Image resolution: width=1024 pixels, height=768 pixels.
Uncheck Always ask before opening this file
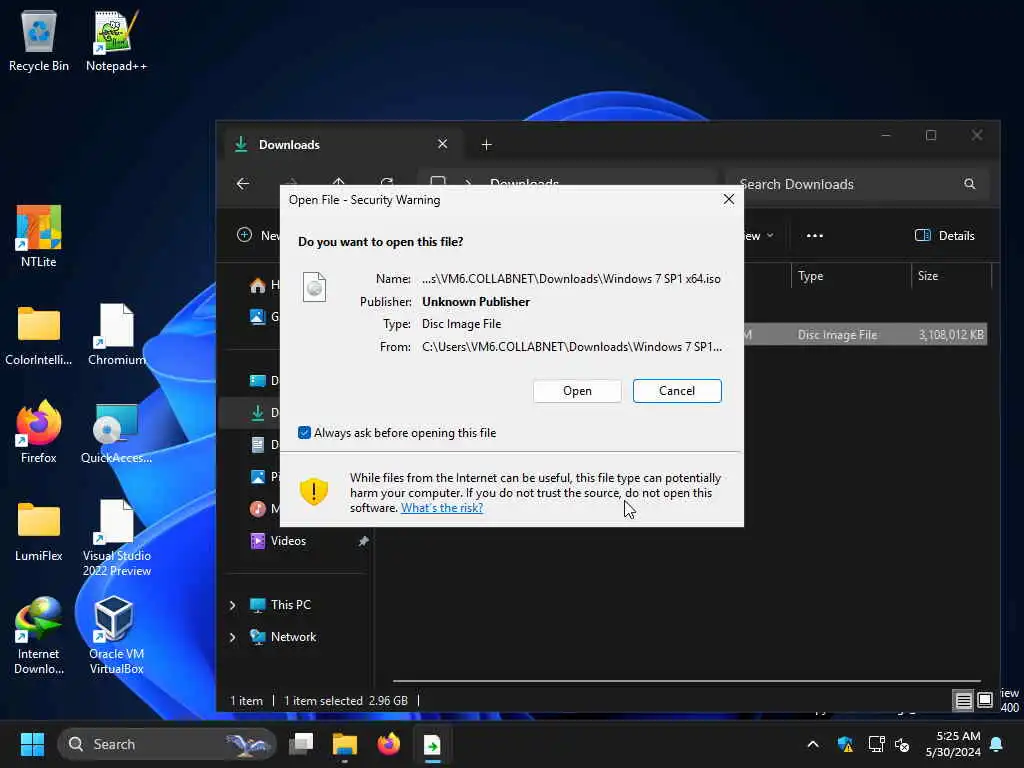point(304,432)
